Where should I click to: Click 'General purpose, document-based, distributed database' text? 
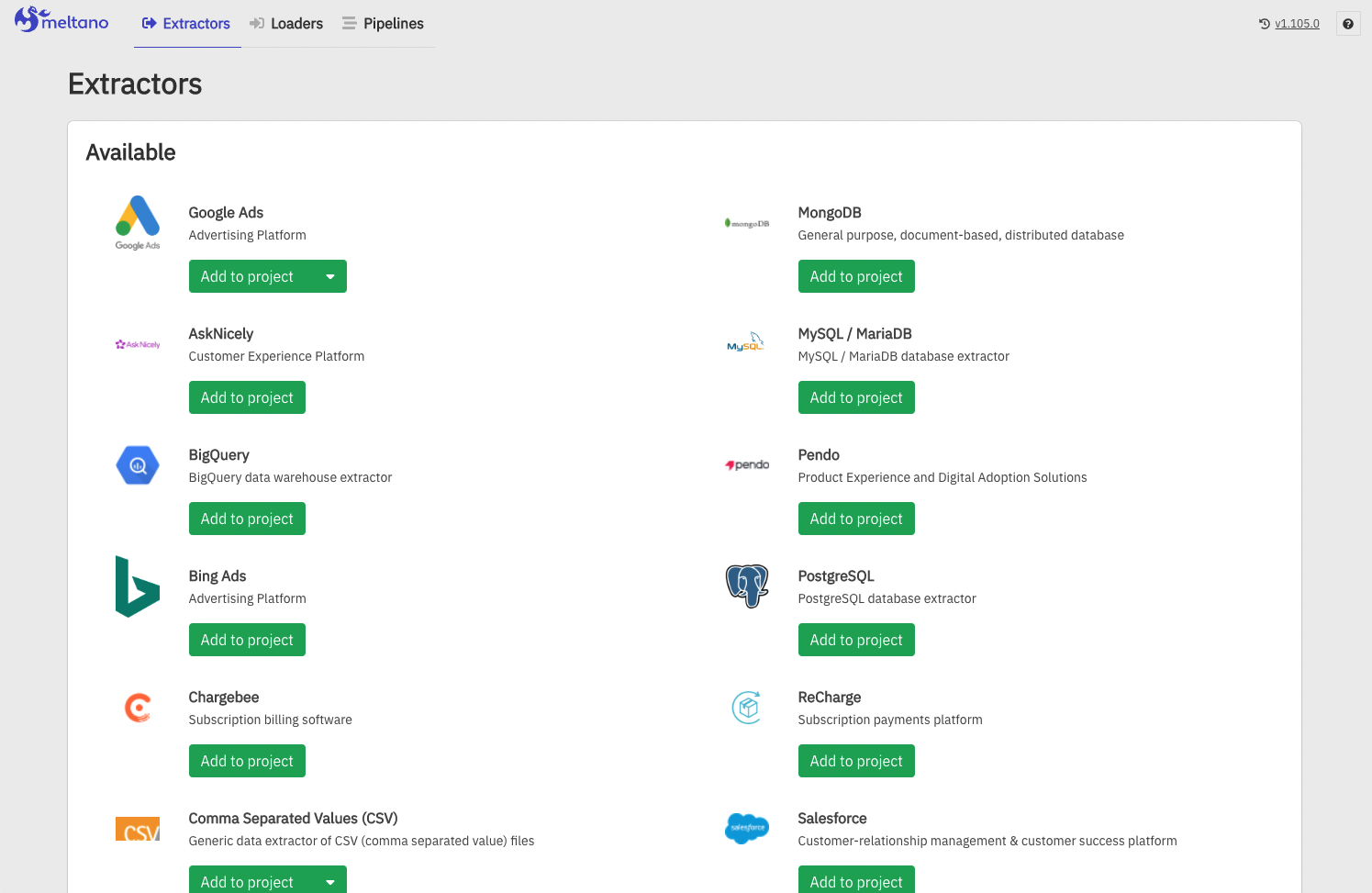(x=961, y=235)
